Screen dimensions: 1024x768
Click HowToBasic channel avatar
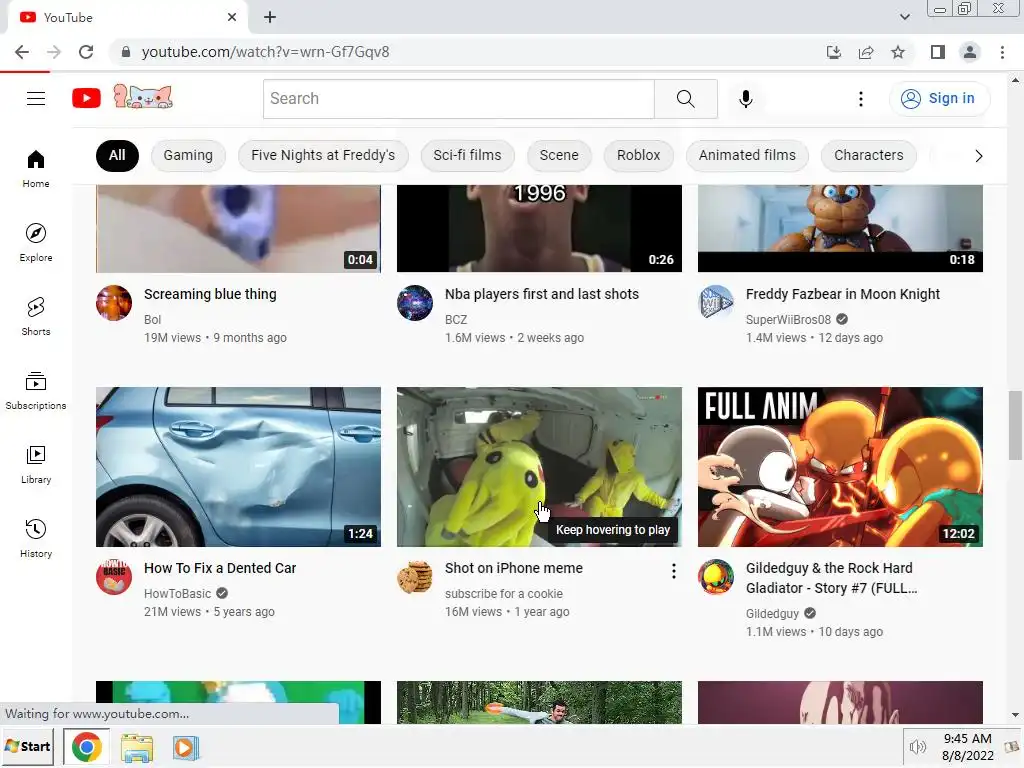pyautogui.click(x=114, y=577)
